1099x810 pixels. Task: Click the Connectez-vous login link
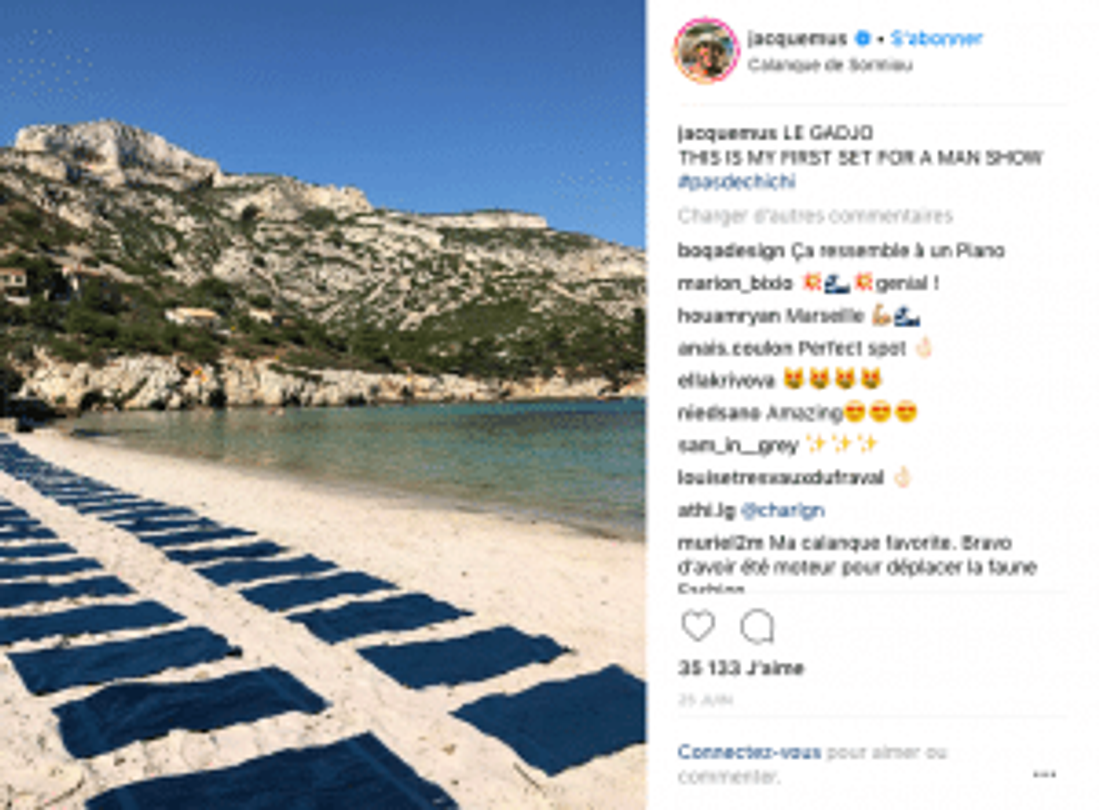tap(749, 752)
